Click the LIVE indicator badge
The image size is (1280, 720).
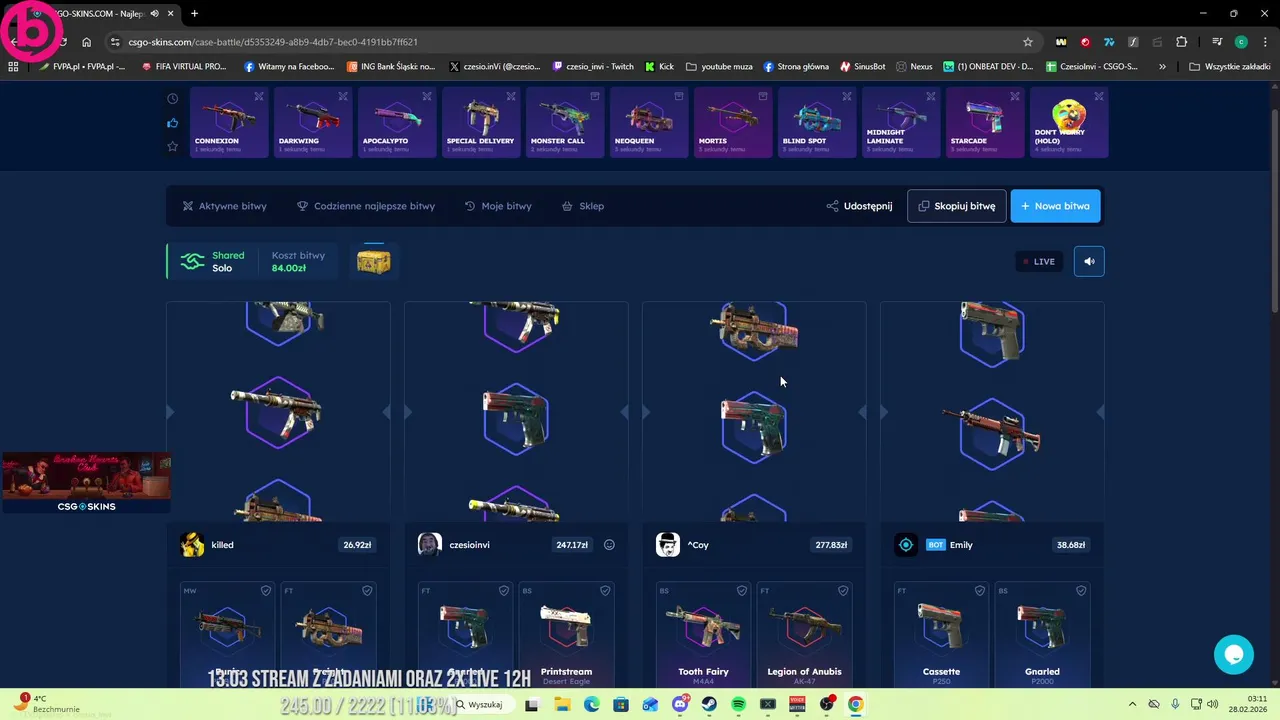1039,261
